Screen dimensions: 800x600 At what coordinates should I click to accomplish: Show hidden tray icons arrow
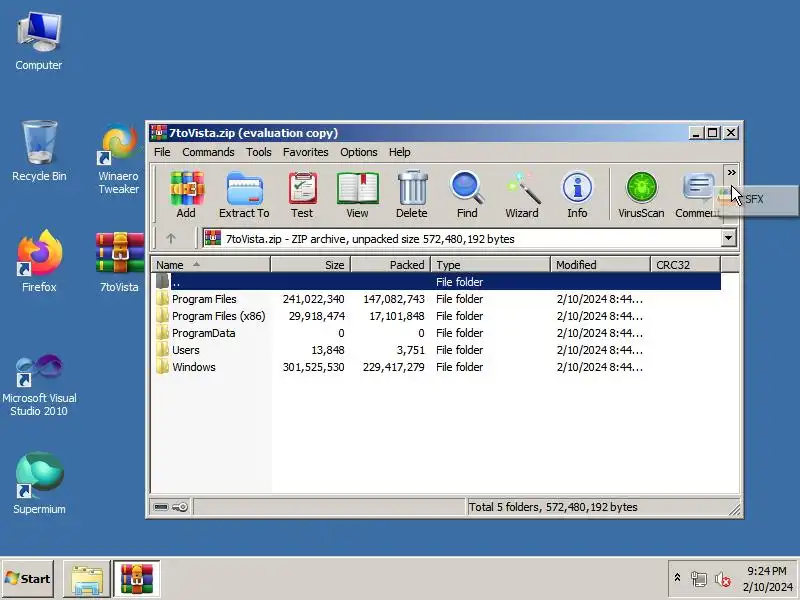click(678, 578)
